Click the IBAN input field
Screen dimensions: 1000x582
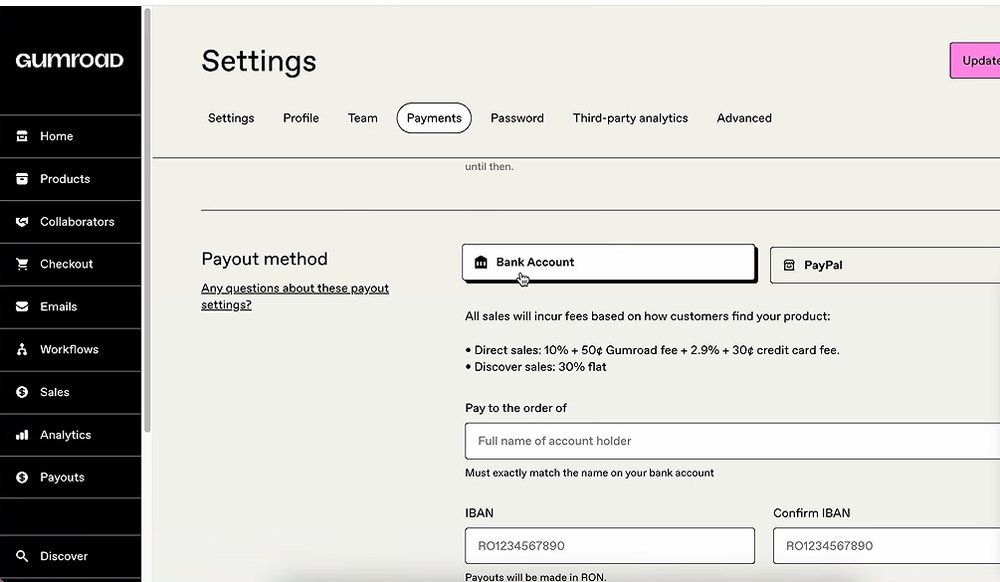610,546
